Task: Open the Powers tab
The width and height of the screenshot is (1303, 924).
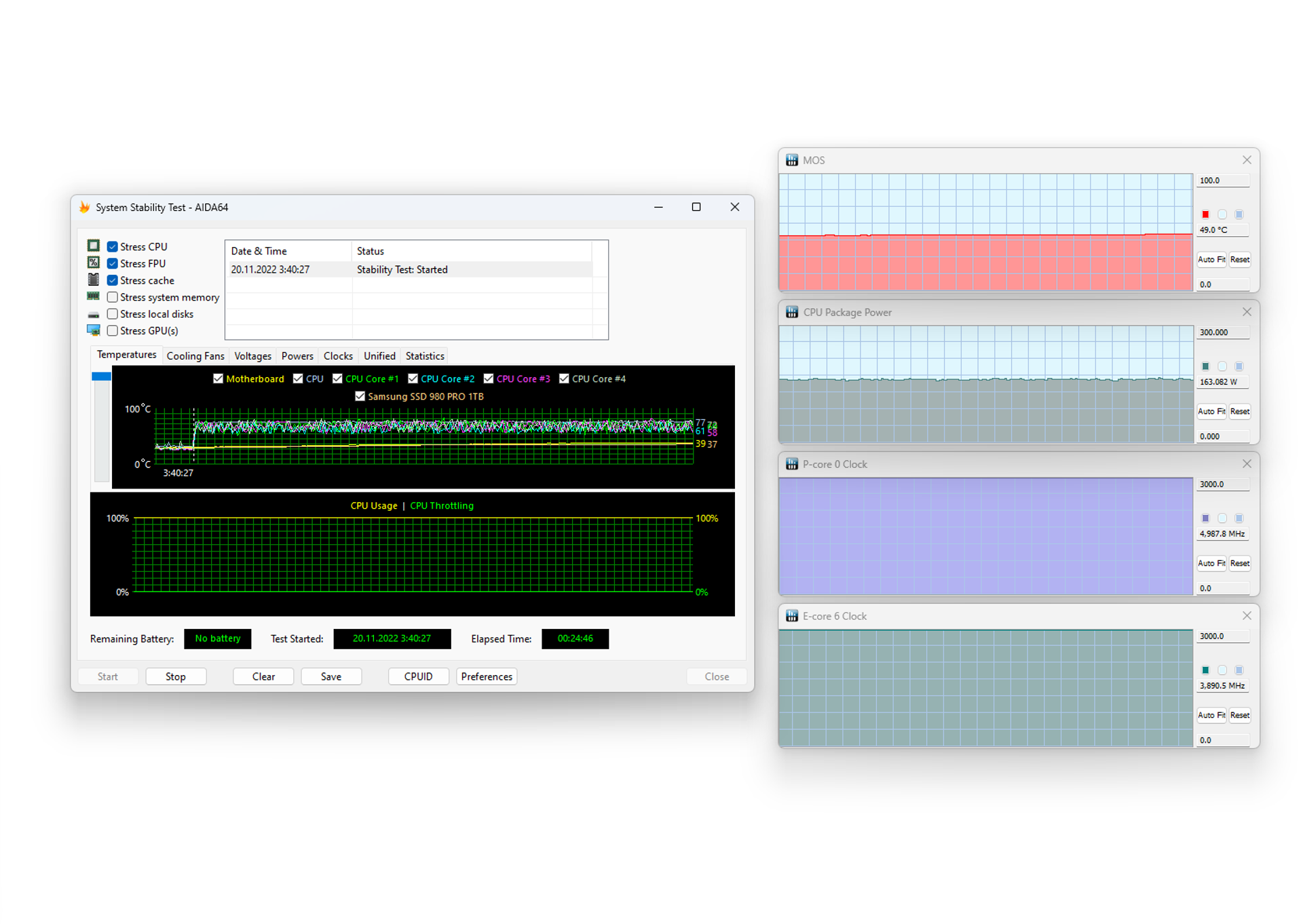Action: click(297, 356)
